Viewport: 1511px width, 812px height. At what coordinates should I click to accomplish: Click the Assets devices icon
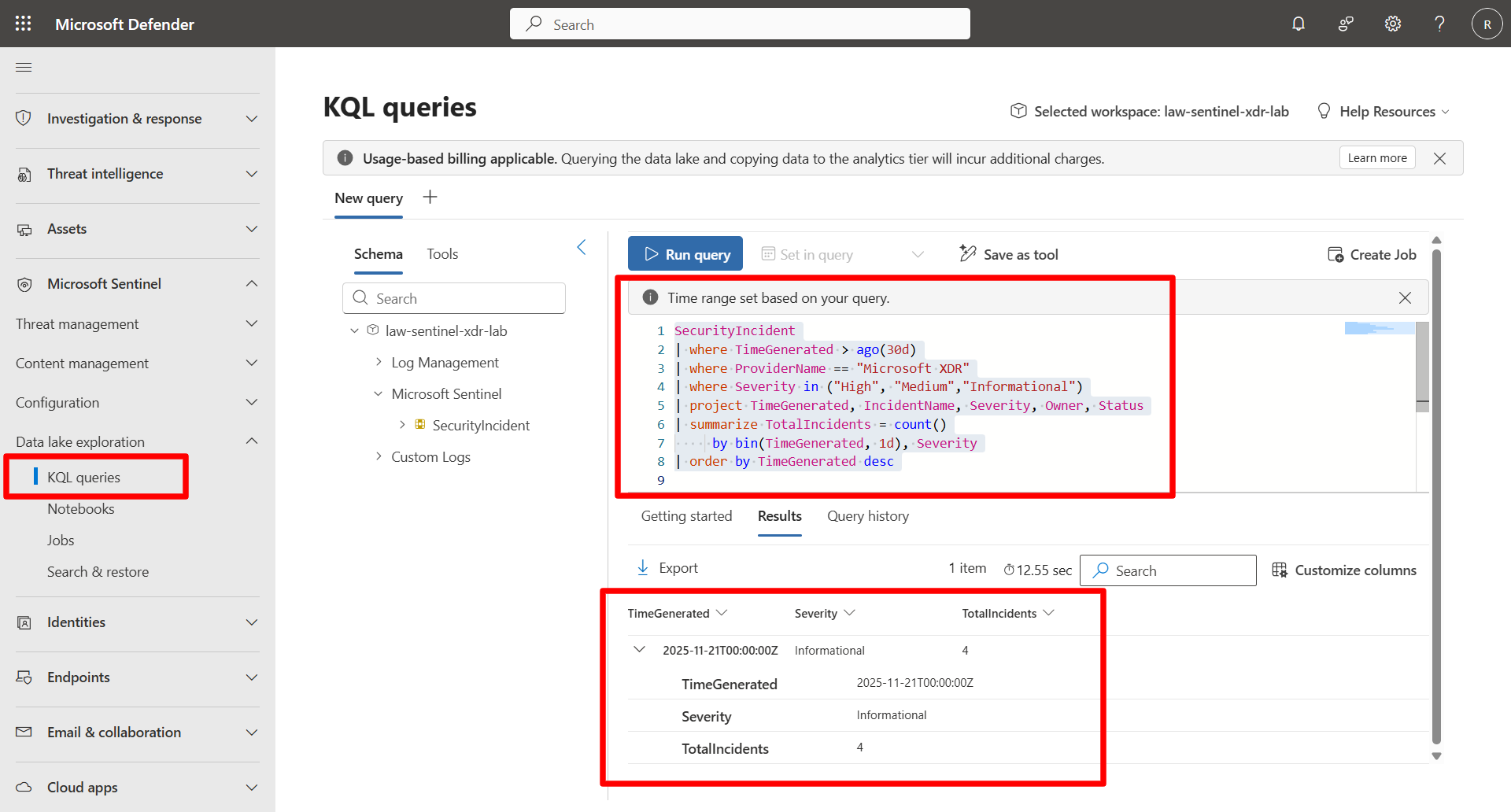point(24,229)
